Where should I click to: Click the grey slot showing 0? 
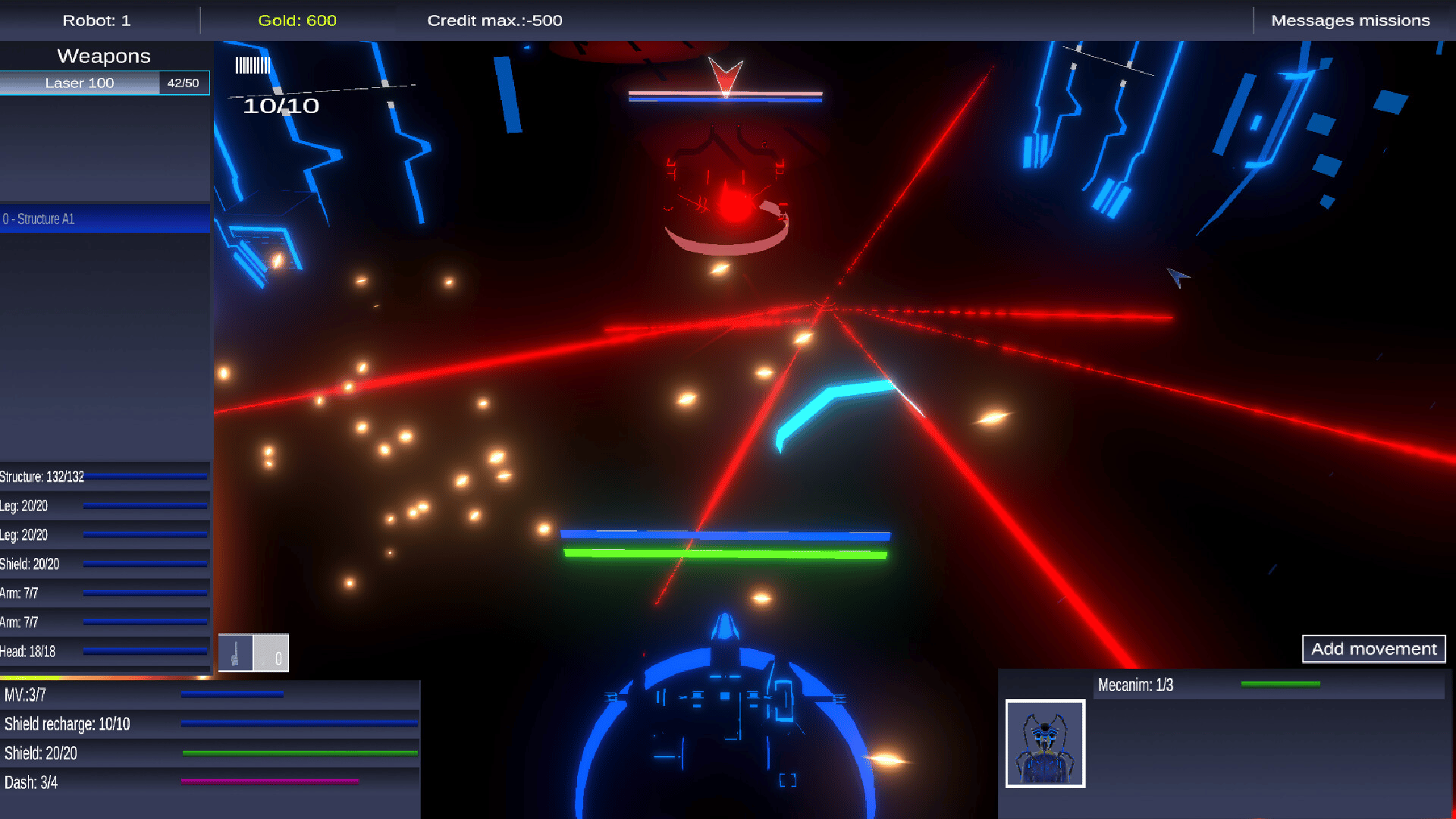(x=271, y=653)
